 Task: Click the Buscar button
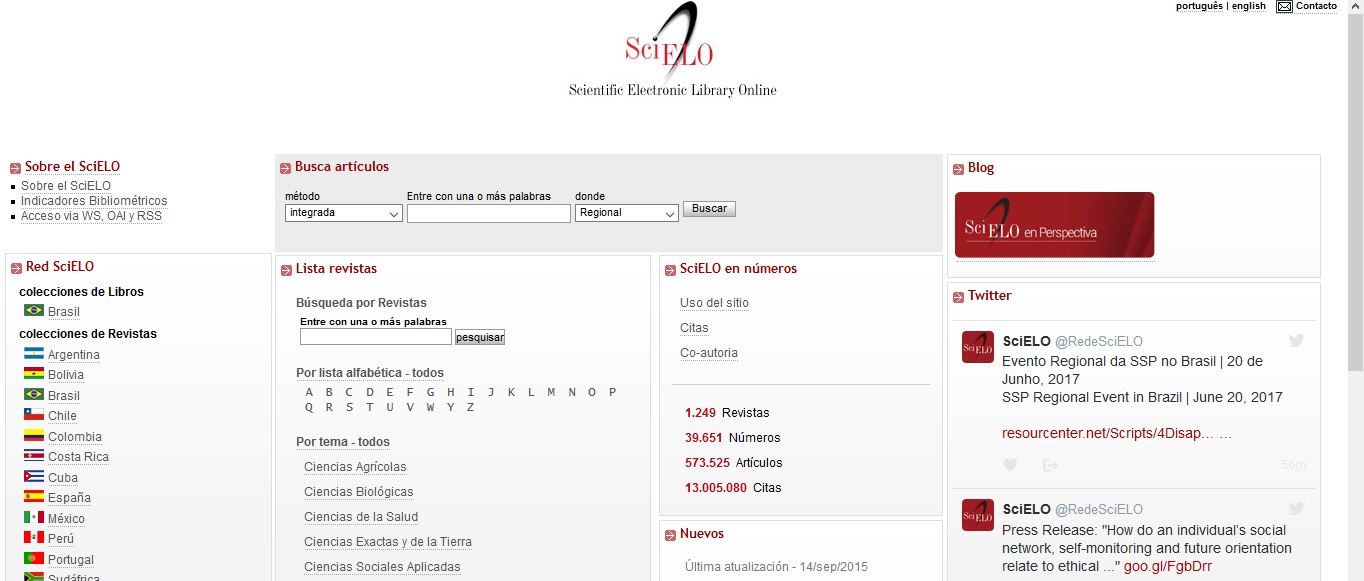709,209
